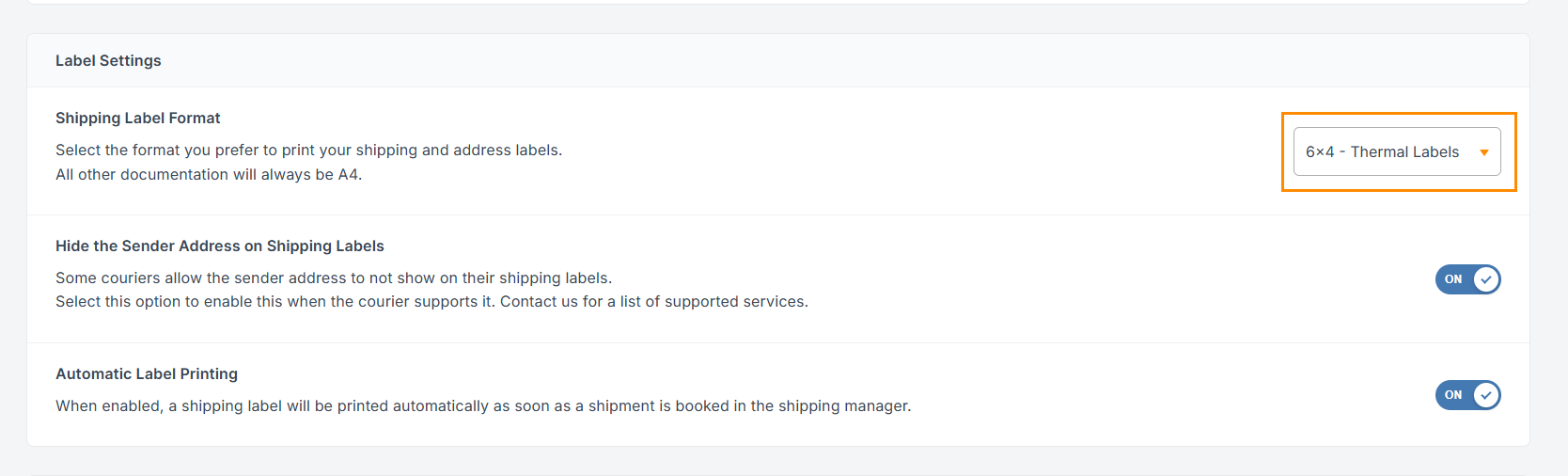The height and width of the screenshot is (476, 1568).
Task: Open the Shipping Label Format dropdown
Action: pos(1396,151)
